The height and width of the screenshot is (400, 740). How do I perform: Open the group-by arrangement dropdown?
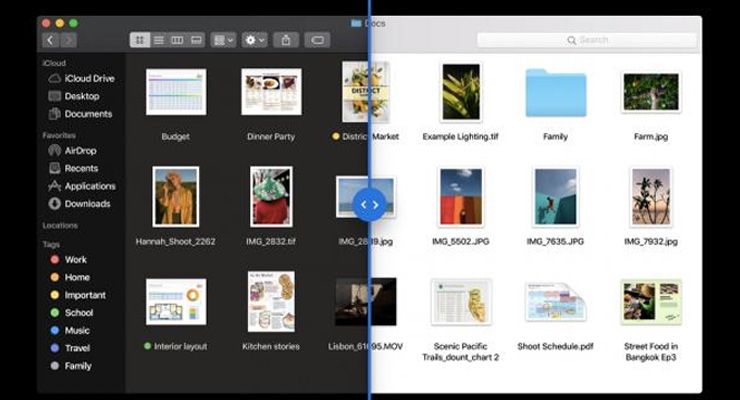[x=224, y=40]
